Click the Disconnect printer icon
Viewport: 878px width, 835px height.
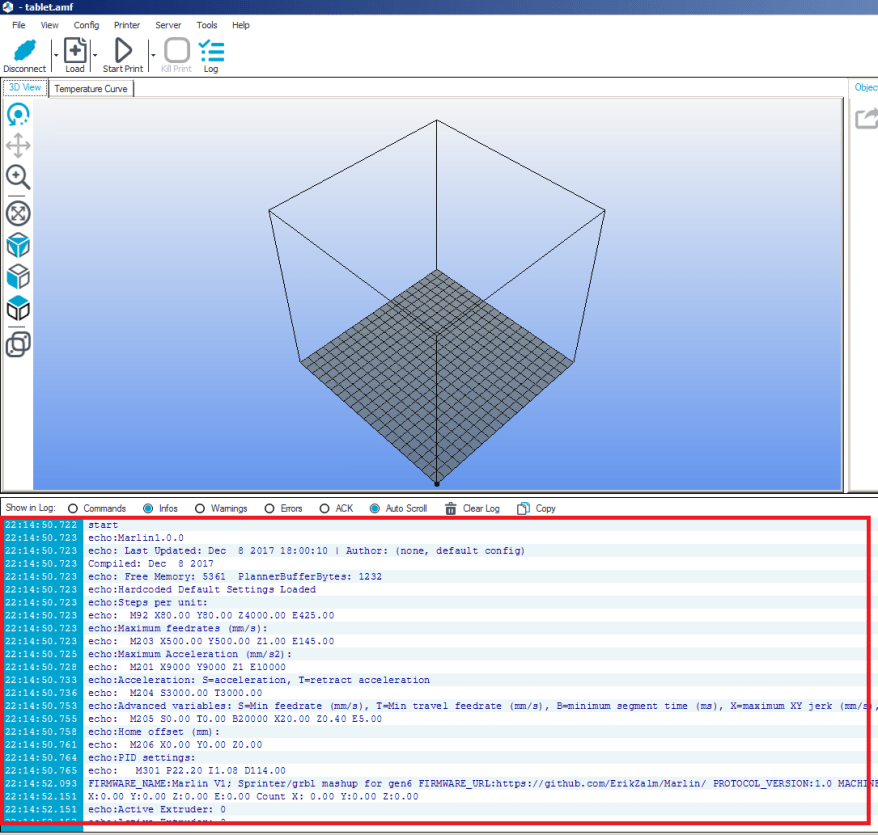coord(24,50)
